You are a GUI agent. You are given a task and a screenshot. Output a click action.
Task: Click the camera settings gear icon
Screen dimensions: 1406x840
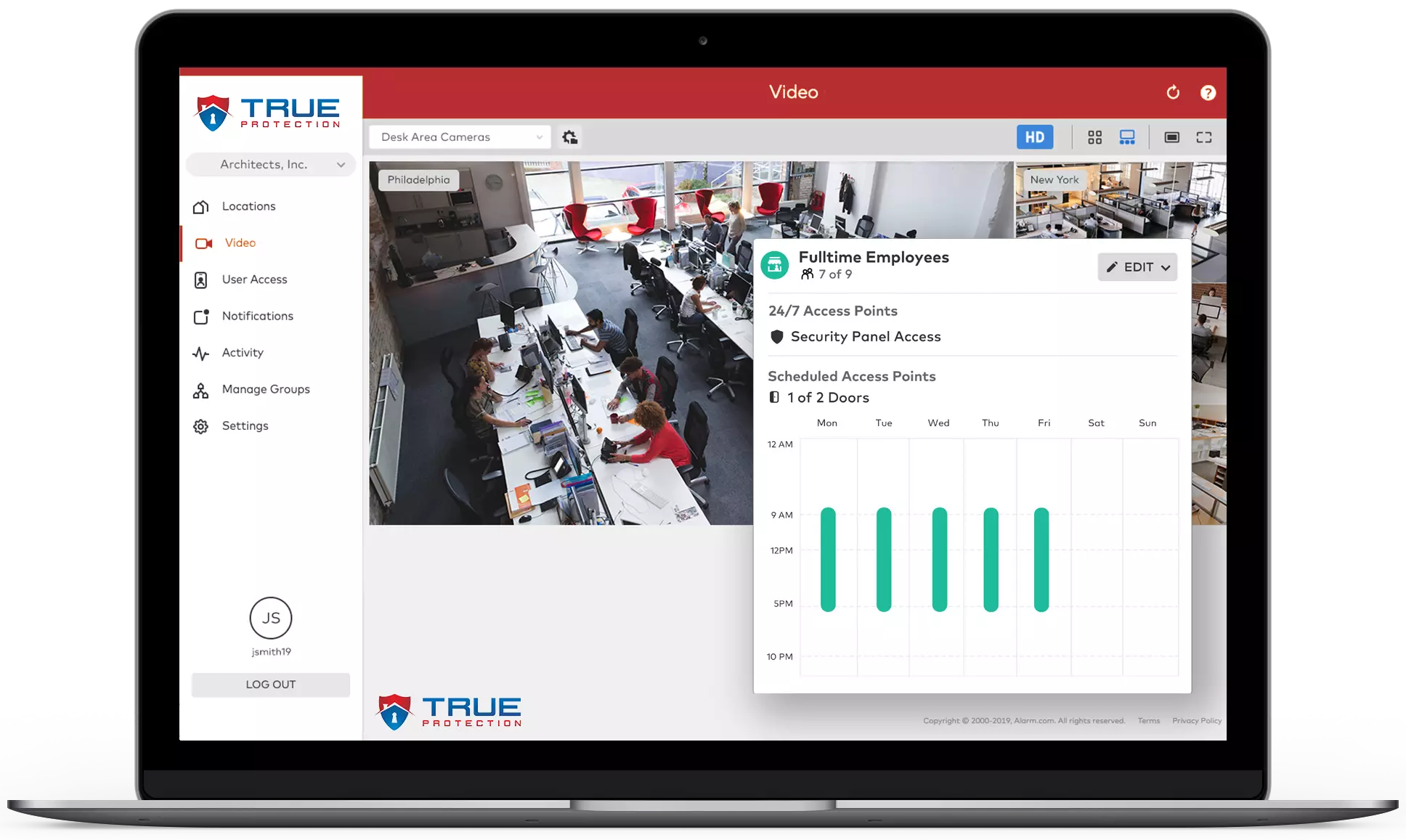tap(571, 137)
